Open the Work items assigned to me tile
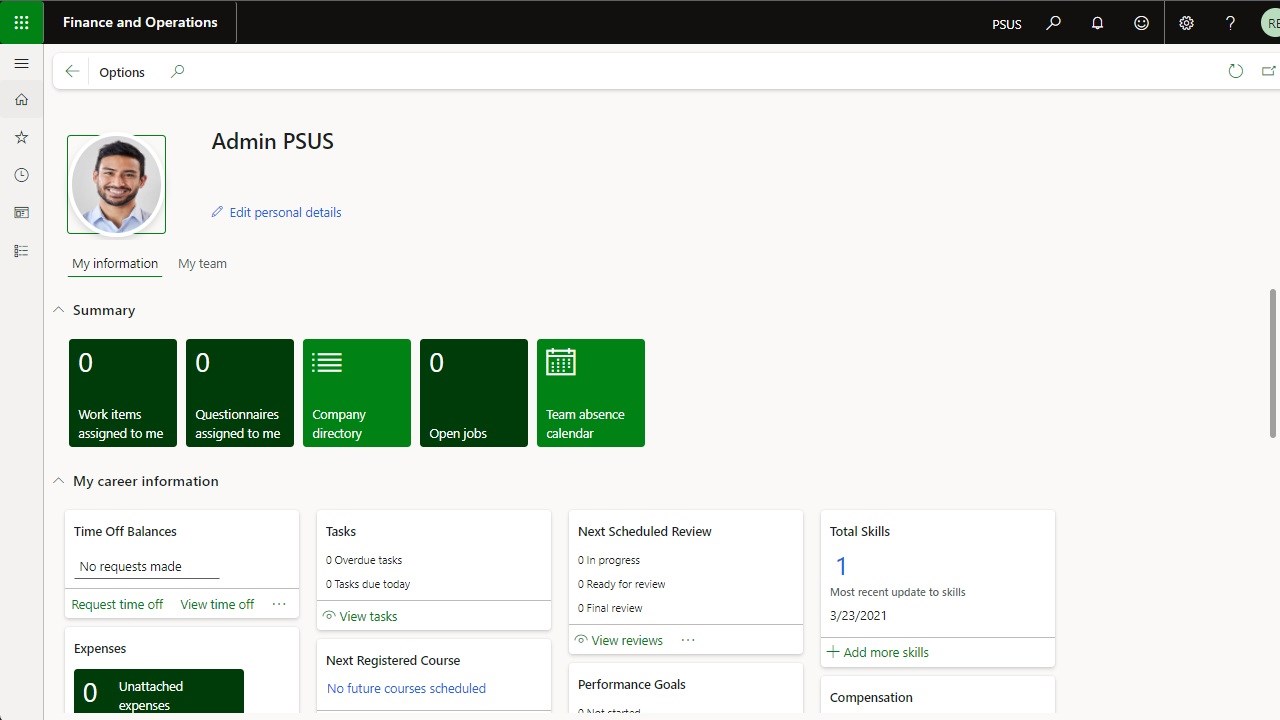This screenshot has height=720, width=1280. coord(123,393)
